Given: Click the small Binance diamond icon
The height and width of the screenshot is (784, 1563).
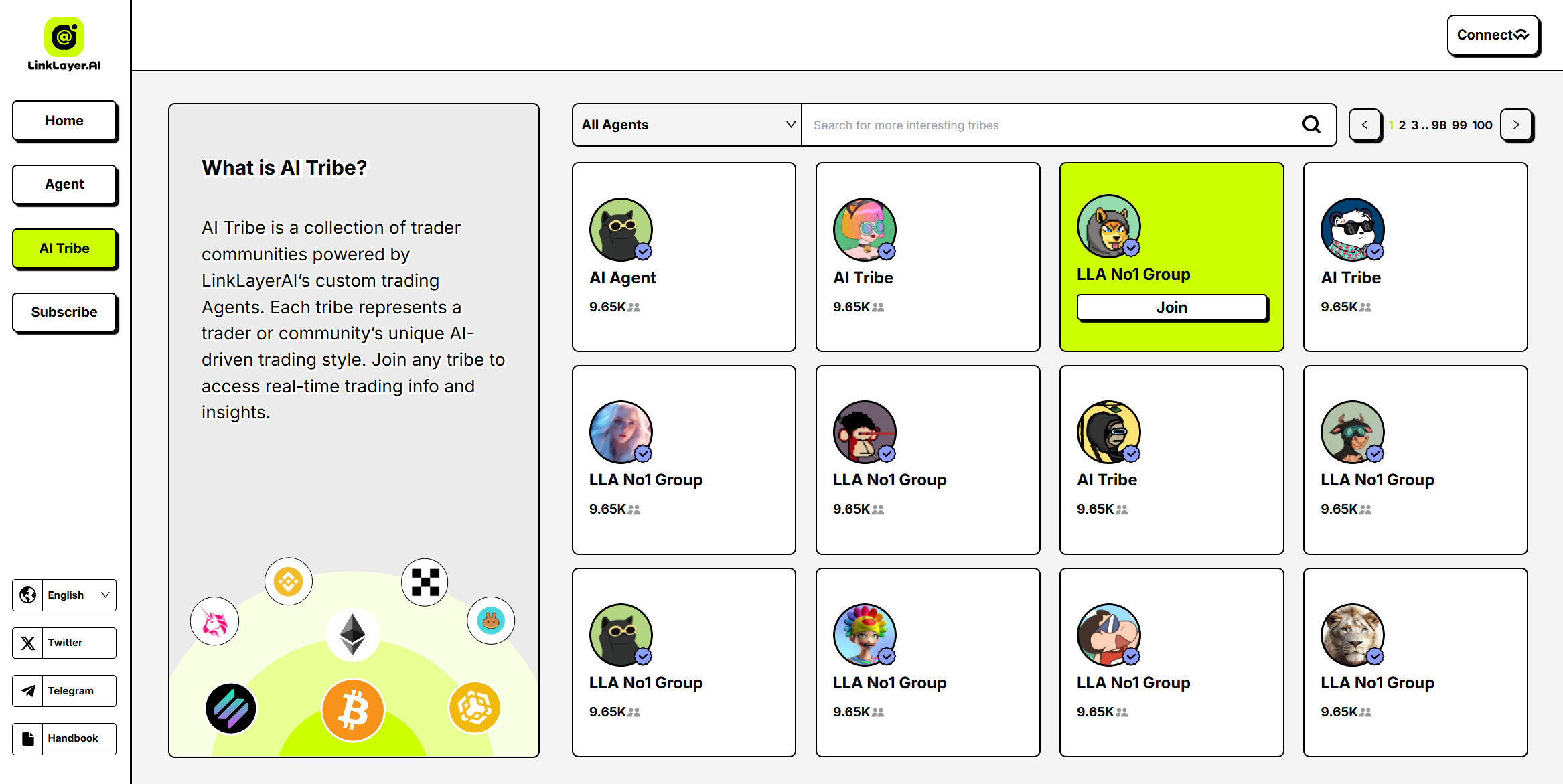Looking at the screenshot, I should pyautogui.click(x=289, y=581).
